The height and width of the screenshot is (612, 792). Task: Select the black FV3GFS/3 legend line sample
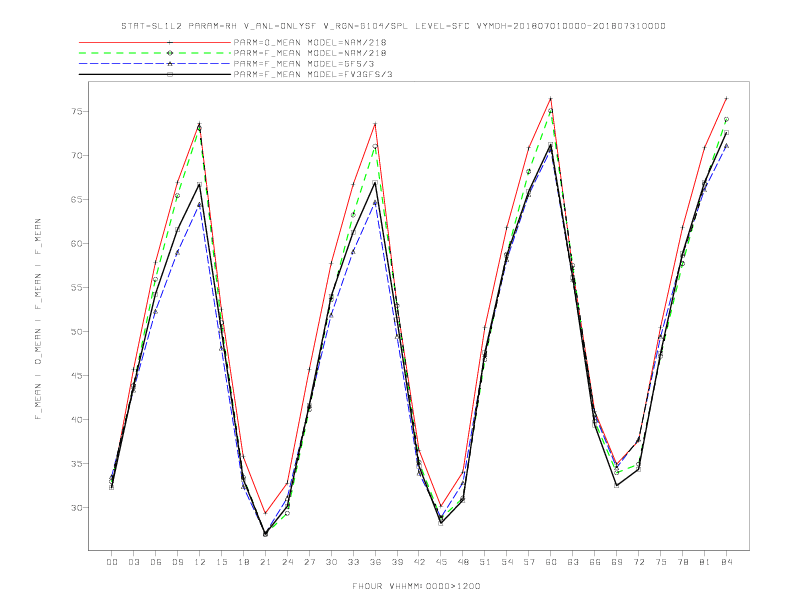coord(155,74)
